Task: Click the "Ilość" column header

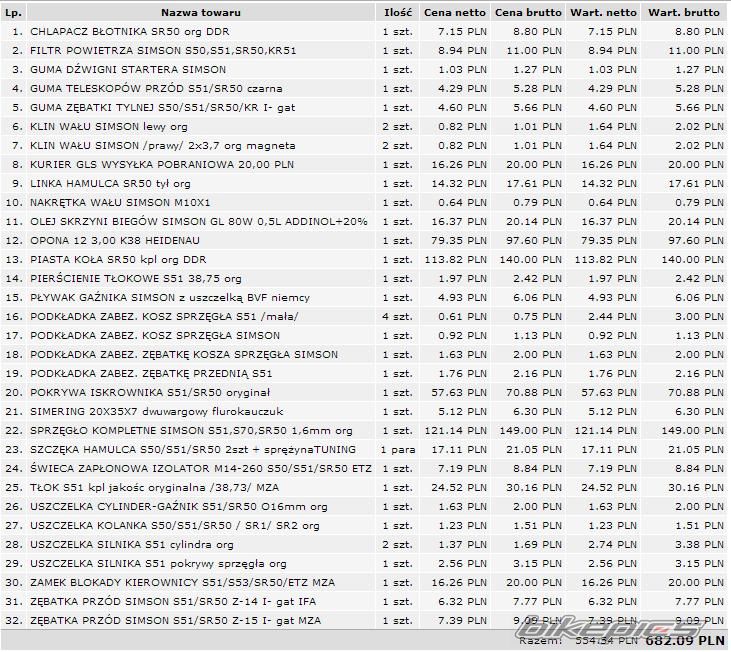Action: point(397,13)
